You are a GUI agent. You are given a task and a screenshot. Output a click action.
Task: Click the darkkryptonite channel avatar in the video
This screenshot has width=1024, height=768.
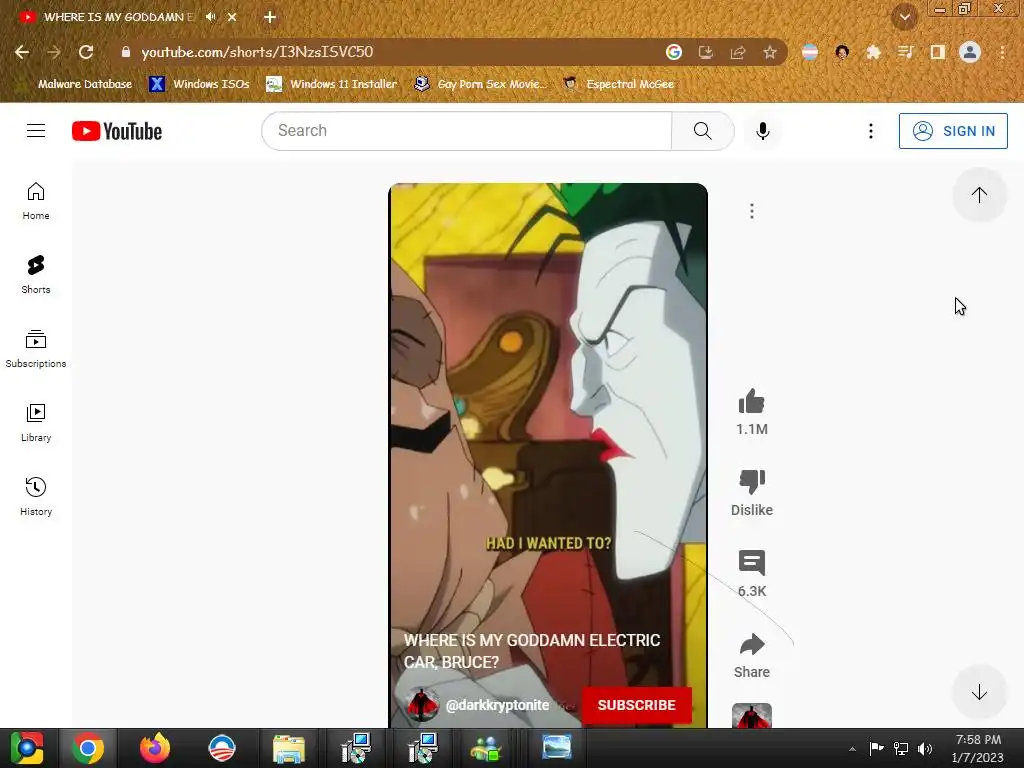pos(422,705)
